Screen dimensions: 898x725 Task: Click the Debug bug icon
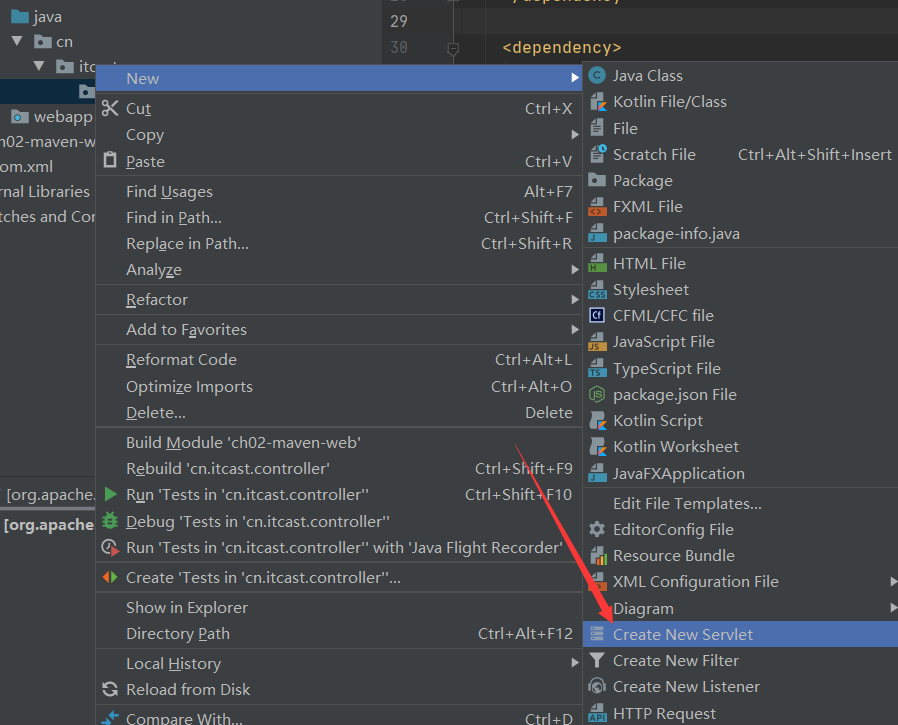tap(110, 521)
